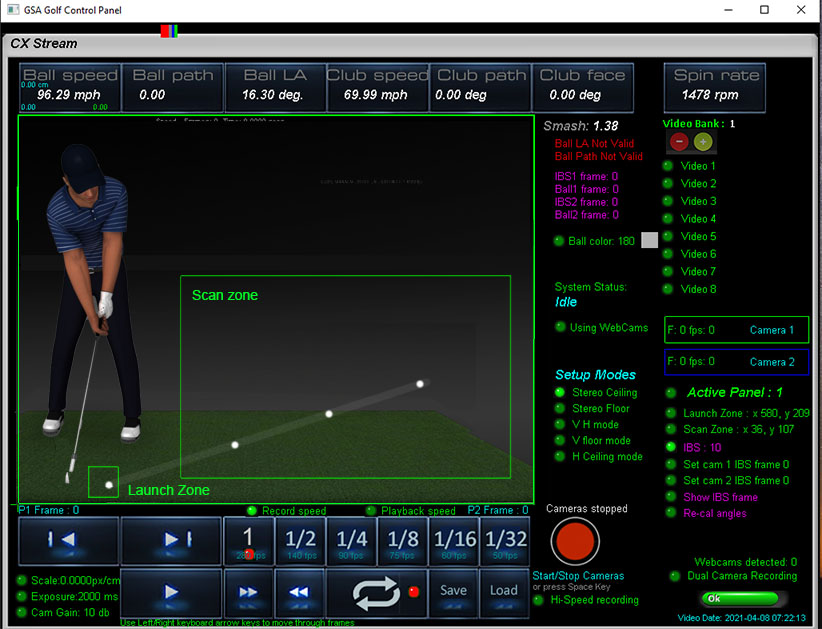Click the Spin rate readout
The width and height of the screenshot is (822, 629).
[715, 88]
